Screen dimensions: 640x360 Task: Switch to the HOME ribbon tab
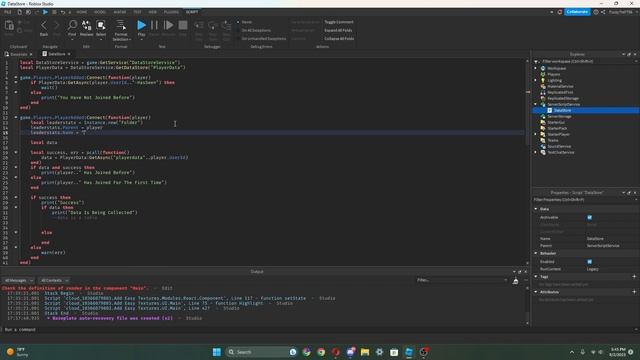click(82, 12)
